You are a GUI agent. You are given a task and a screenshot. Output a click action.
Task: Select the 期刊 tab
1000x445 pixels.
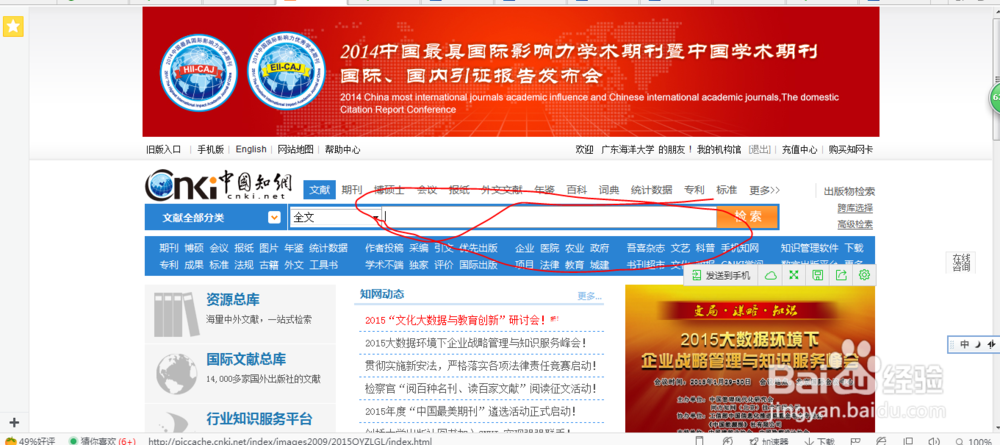351,190
